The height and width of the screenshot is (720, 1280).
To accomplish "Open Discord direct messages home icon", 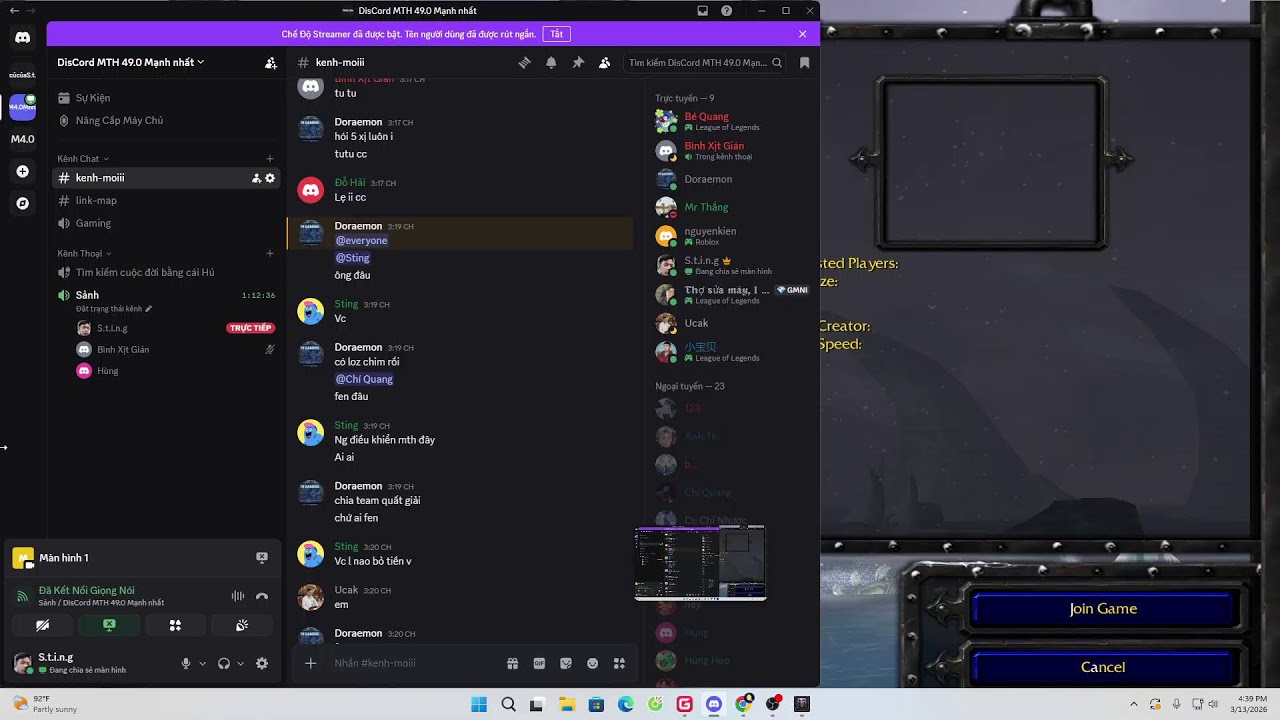I will (22, 38).
